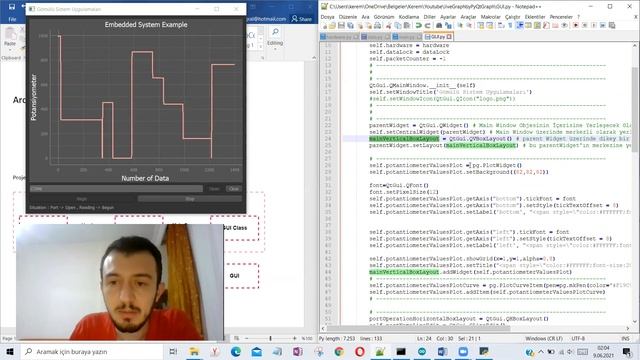640x360 pixels.
Task: Open the Düzenle menu in Notepad++
Action: 348,17
